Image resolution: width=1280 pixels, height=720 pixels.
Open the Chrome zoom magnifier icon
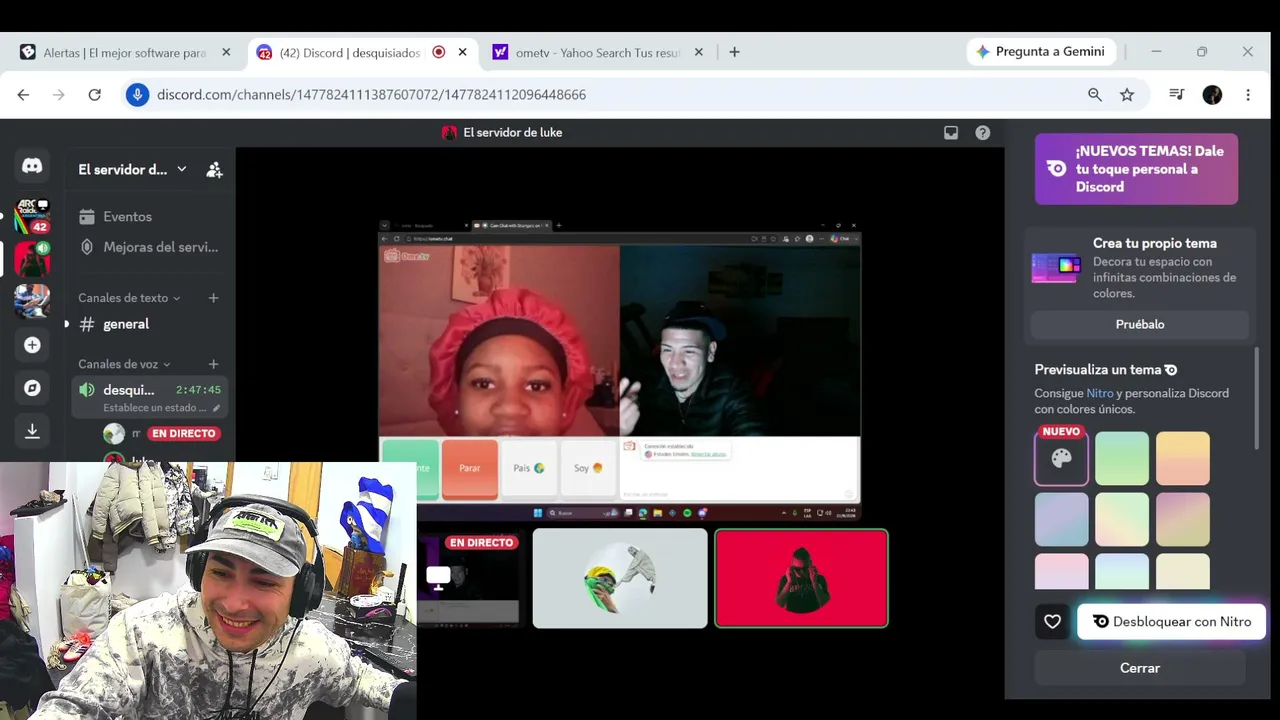click(x=1095, y=94)
